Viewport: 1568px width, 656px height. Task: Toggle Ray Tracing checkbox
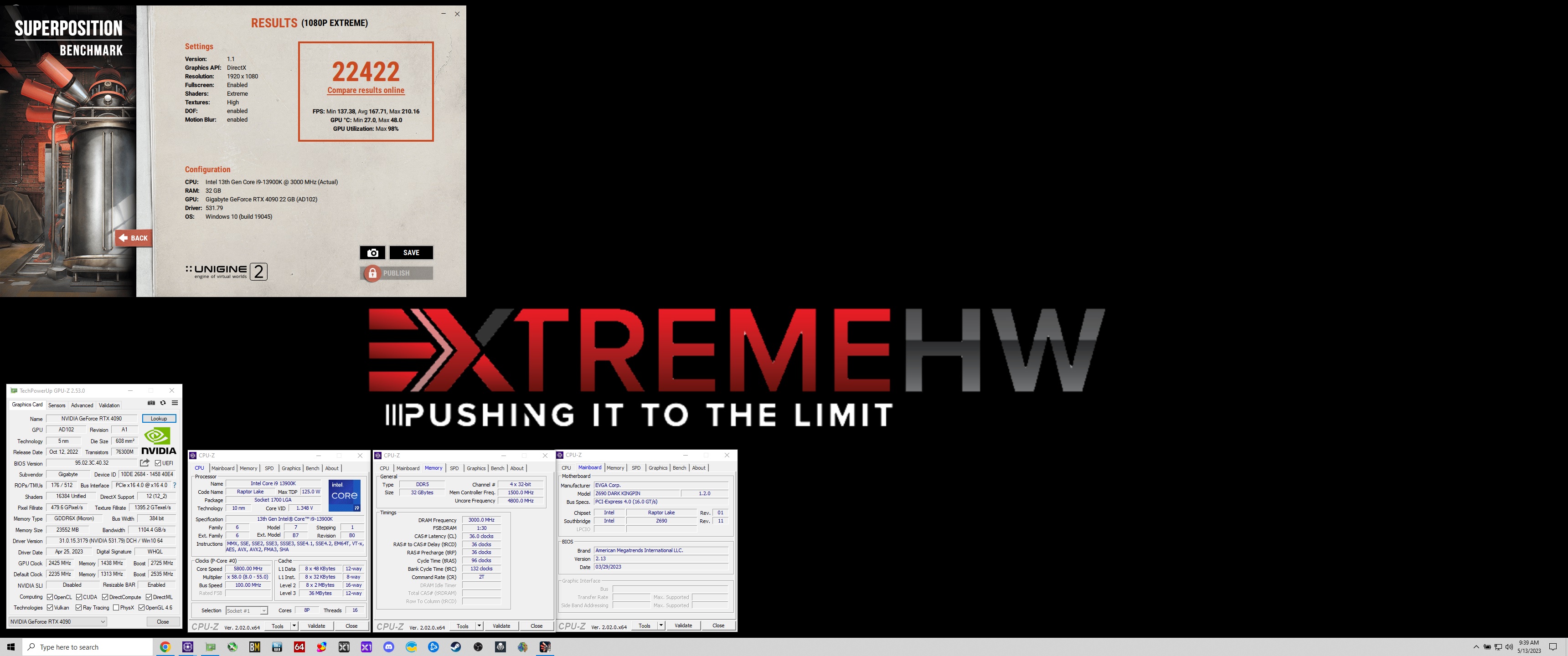pyautogui.click(x=78, y=607)
